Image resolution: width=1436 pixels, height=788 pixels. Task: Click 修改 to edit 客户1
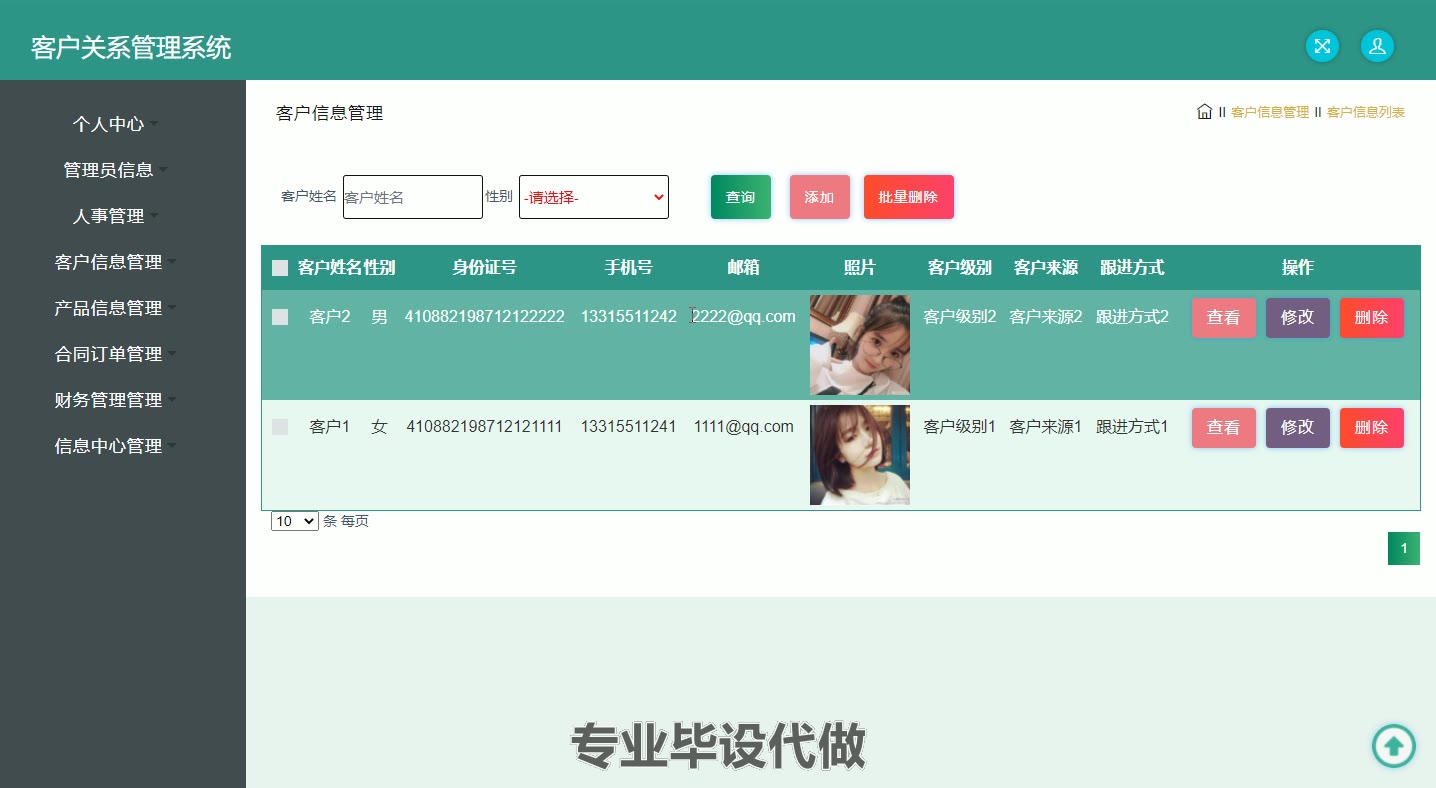click(1298, 428)
